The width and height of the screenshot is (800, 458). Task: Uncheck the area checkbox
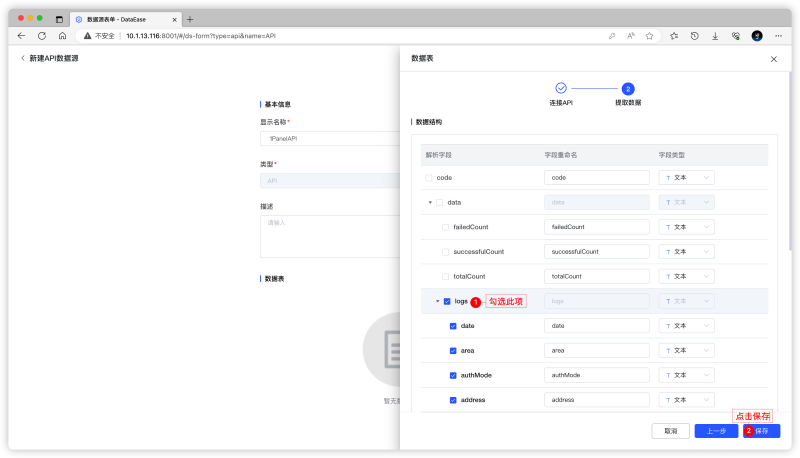[453, 351]
